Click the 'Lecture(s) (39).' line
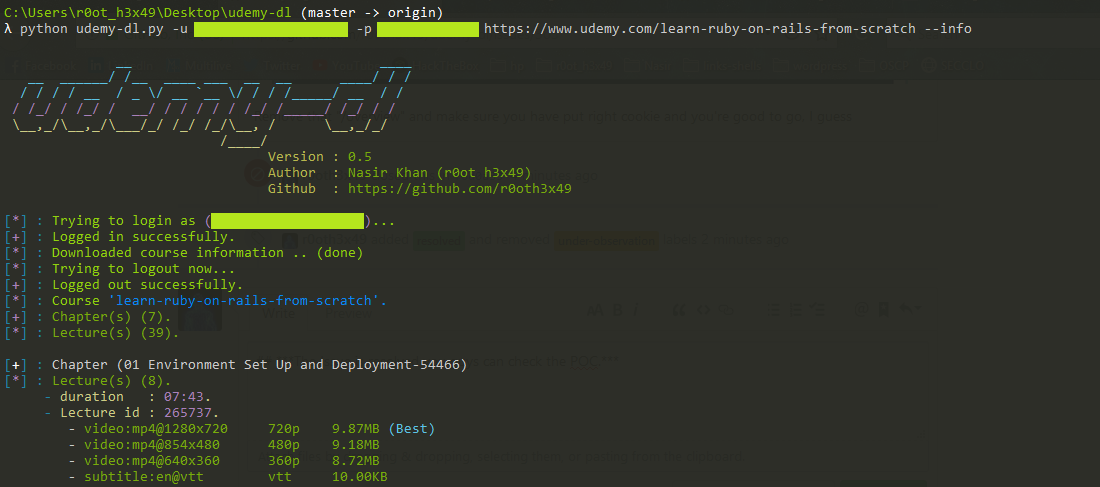Screen dimensions: 1100x487 point(116,333)
